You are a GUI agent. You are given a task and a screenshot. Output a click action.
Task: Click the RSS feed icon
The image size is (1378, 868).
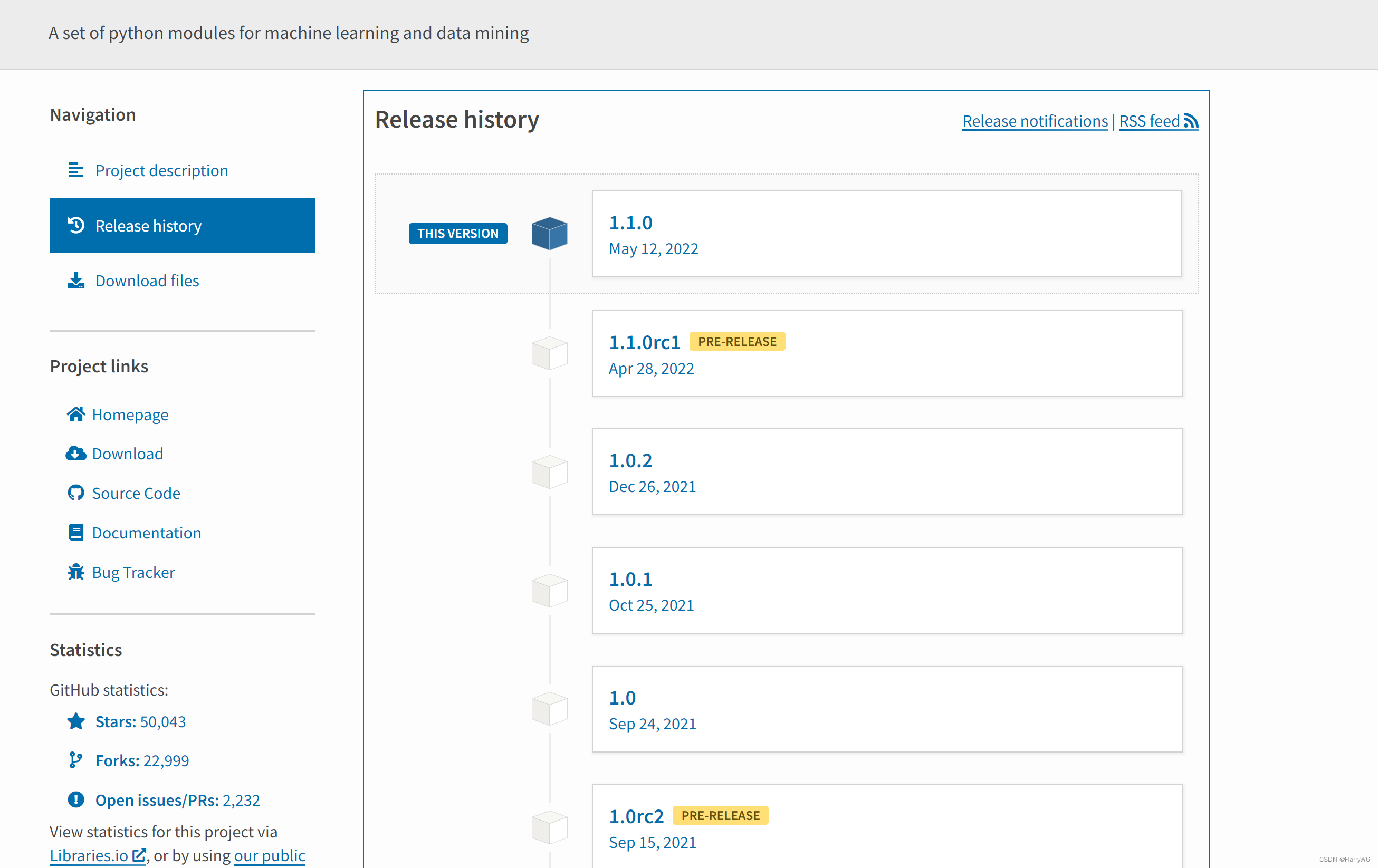tap(1191, 121)
